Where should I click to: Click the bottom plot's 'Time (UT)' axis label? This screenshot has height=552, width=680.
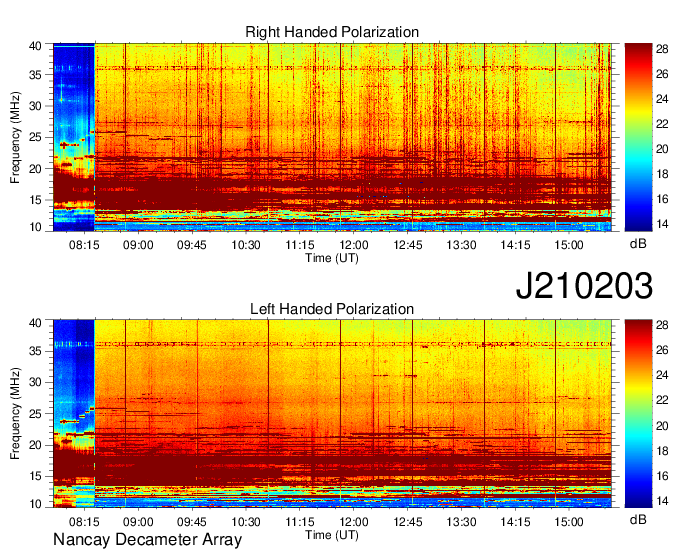pos(332,535)
